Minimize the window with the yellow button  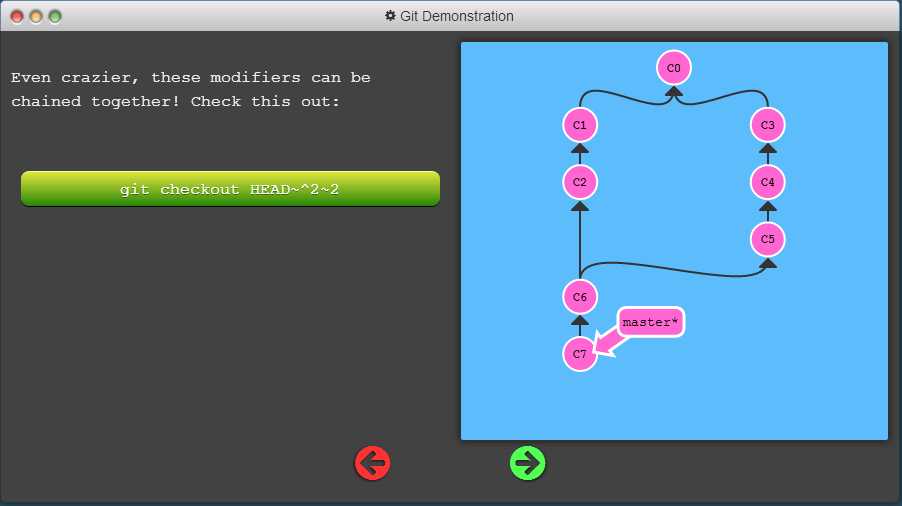coord(36,17)
